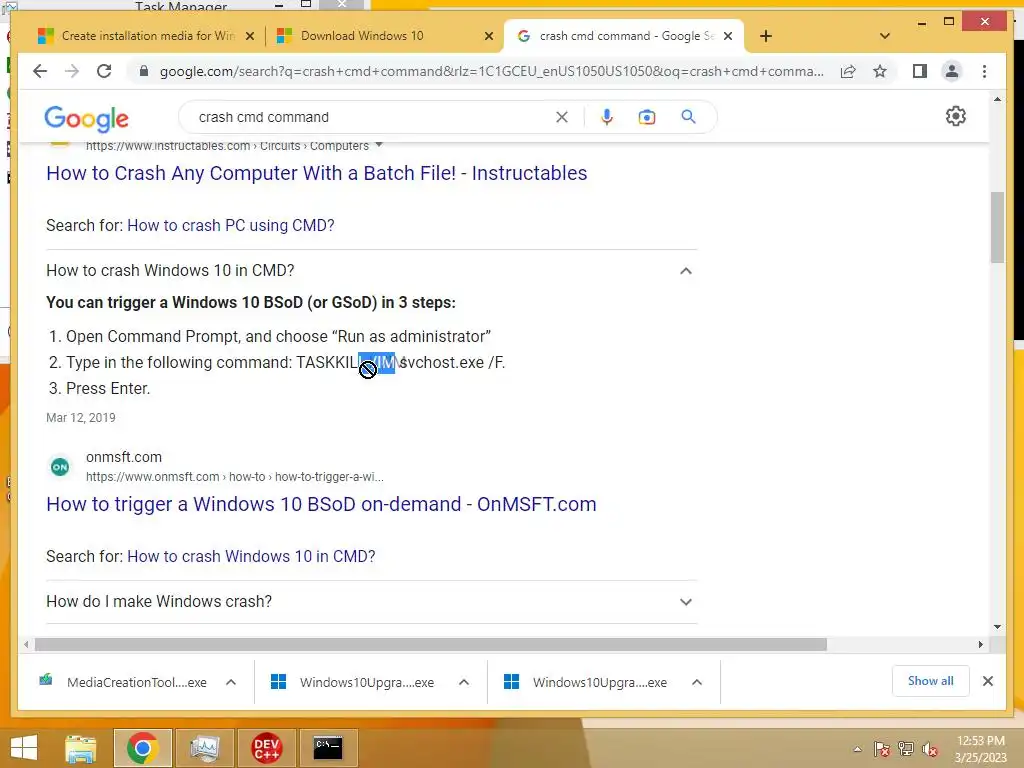The height and width of the screenshot is (768, 1024).
Task: Close the Download Windows 10 tab
Action: [488, 36]
